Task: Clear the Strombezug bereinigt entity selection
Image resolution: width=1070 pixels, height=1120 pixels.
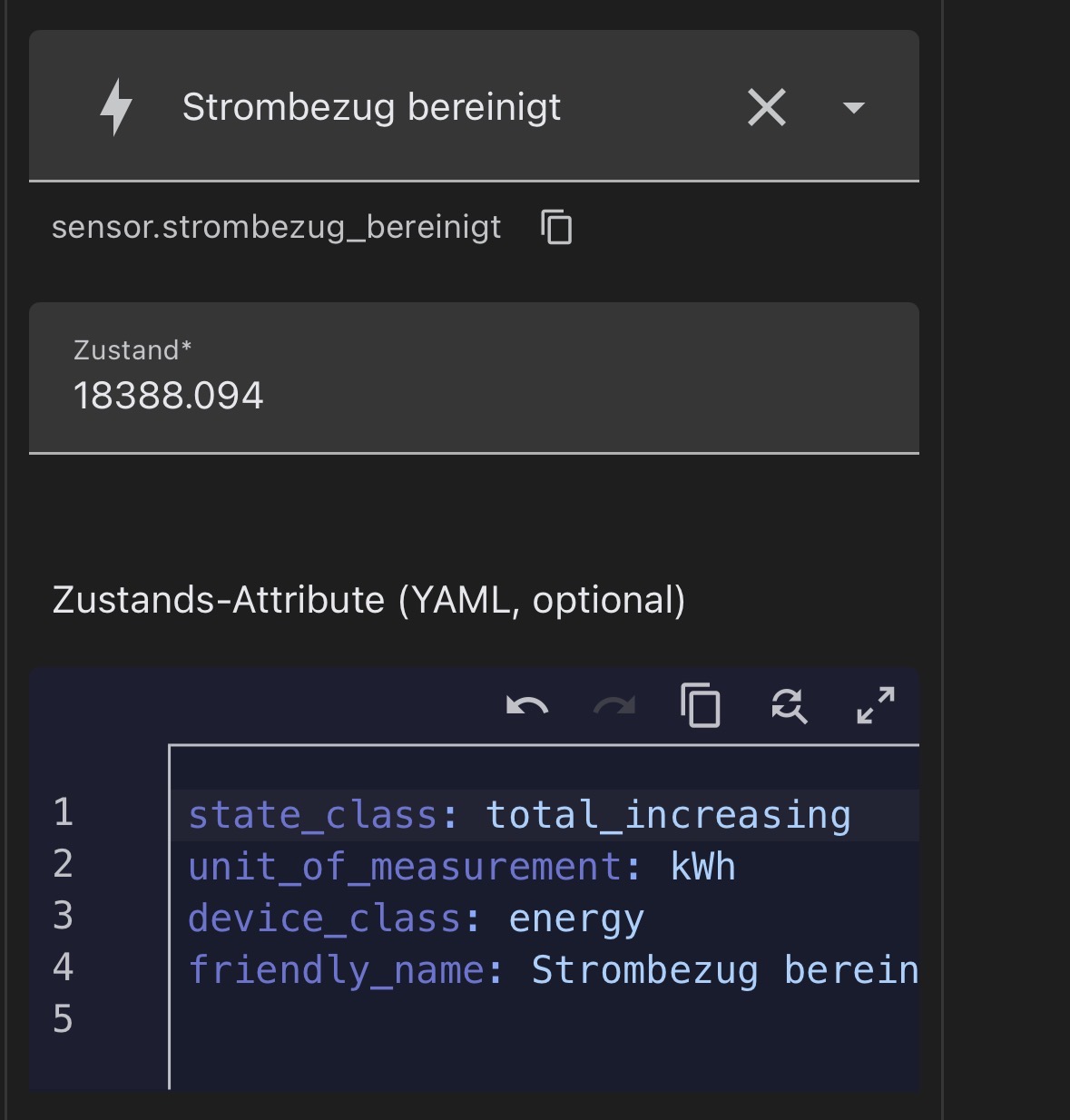Action: pyautogui.click(x=767, y=107)
